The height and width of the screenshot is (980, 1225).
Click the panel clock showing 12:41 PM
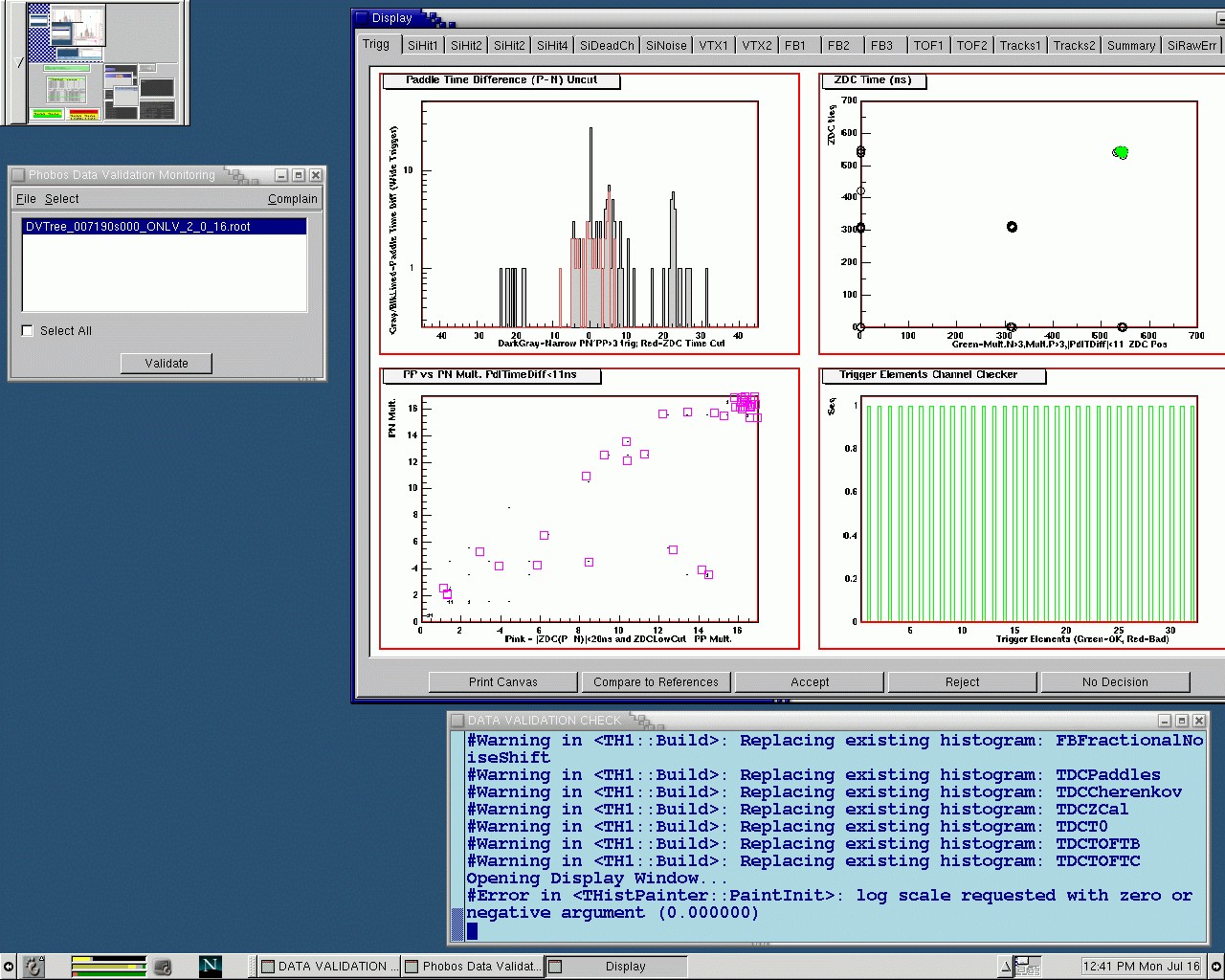1142,967
